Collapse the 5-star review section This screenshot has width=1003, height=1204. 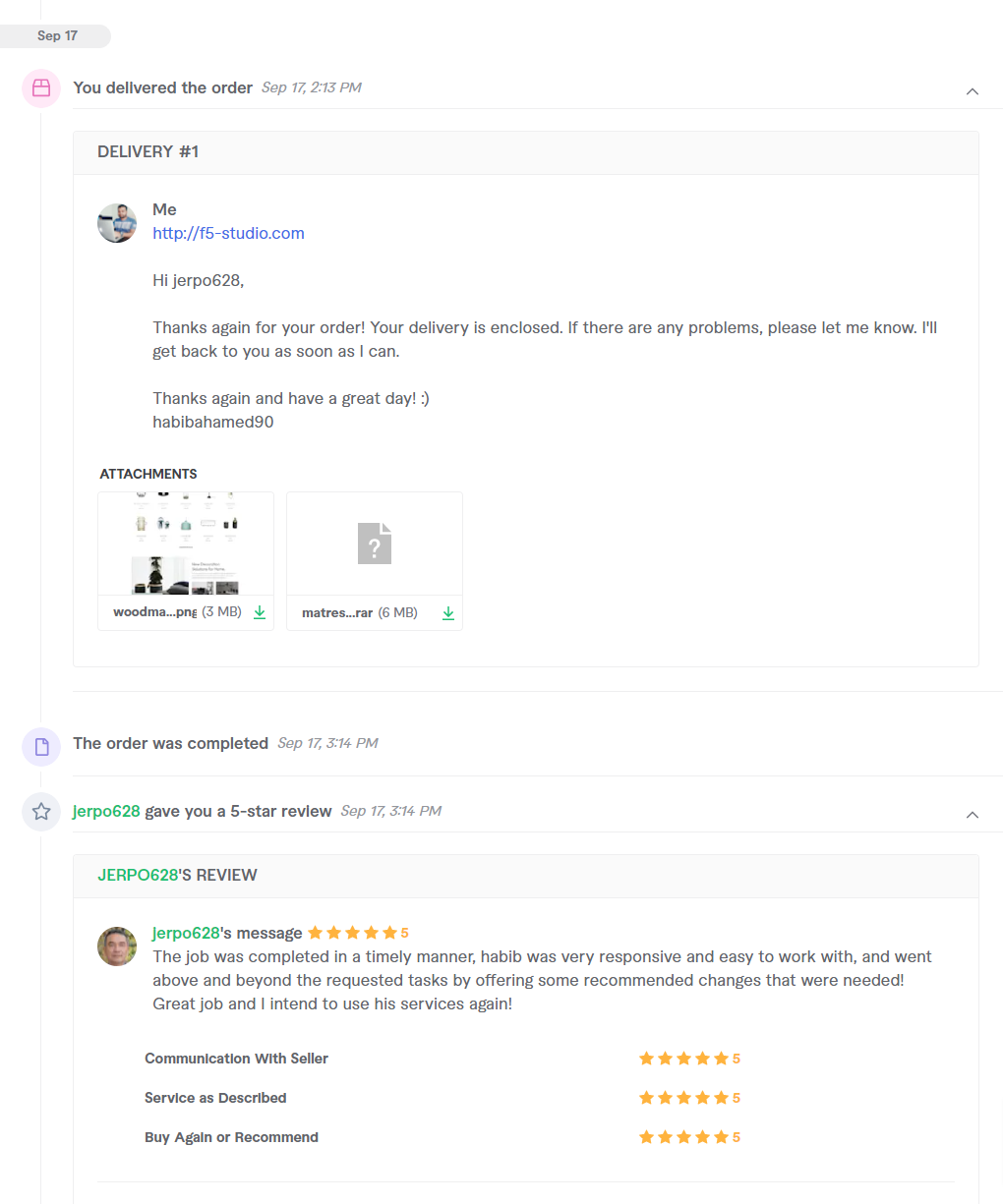(x=973, y=815)
